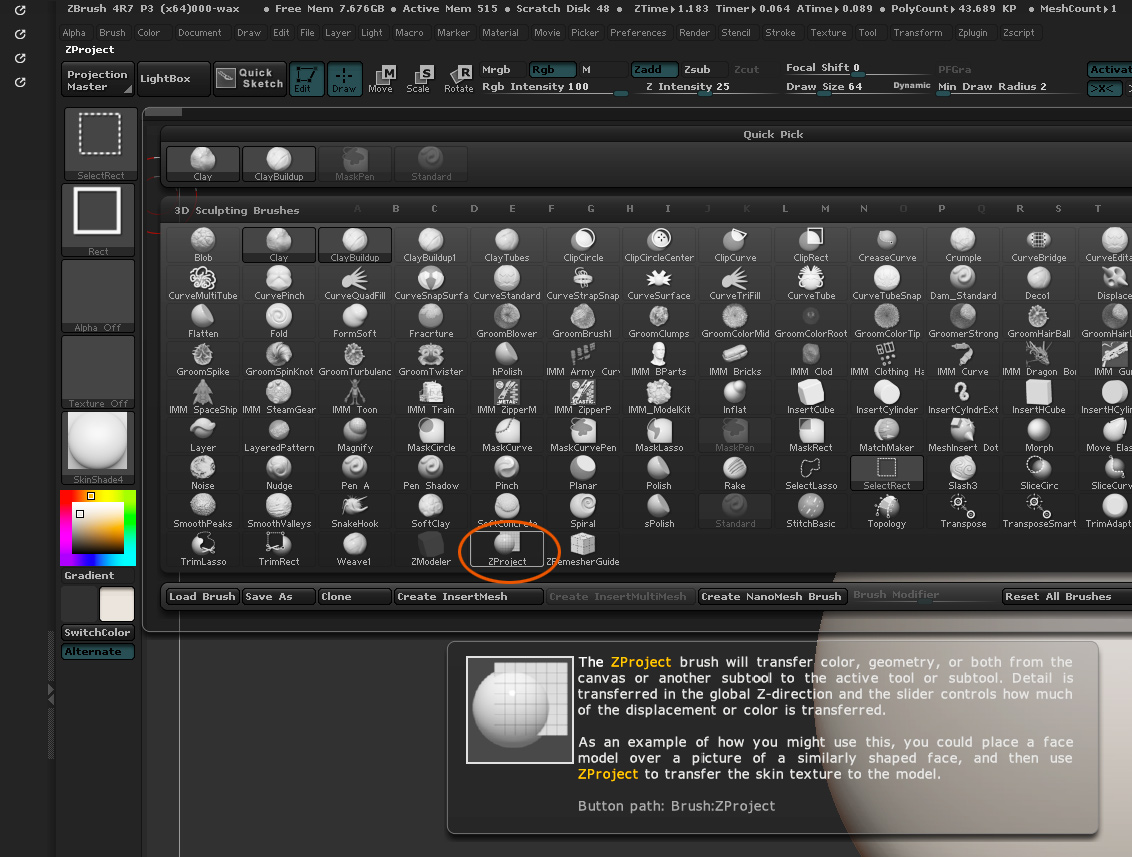
Task: Enable Rotate transform mode
Action: (458, 79)
